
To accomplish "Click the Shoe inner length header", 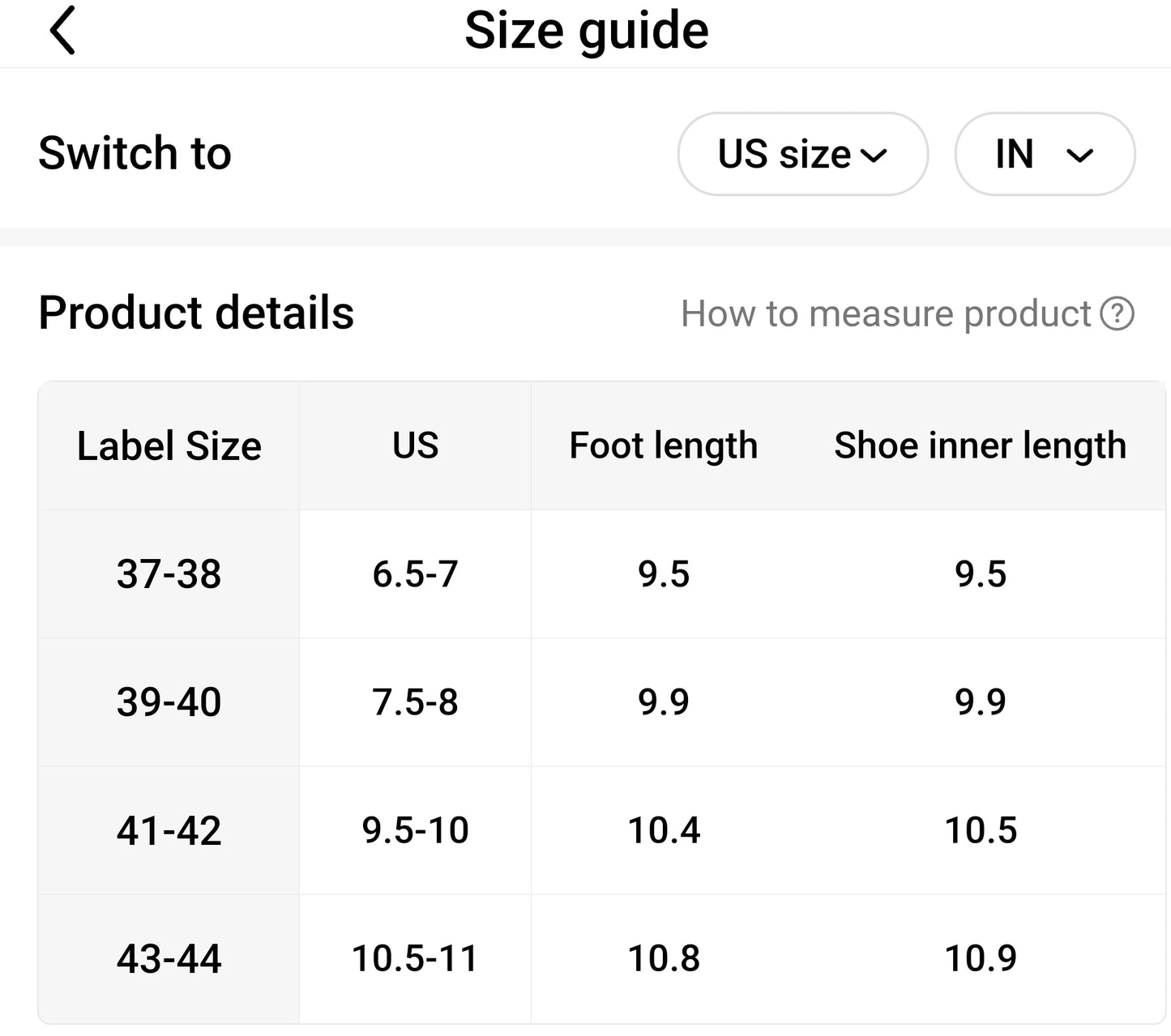I will [x=981, y=446].
